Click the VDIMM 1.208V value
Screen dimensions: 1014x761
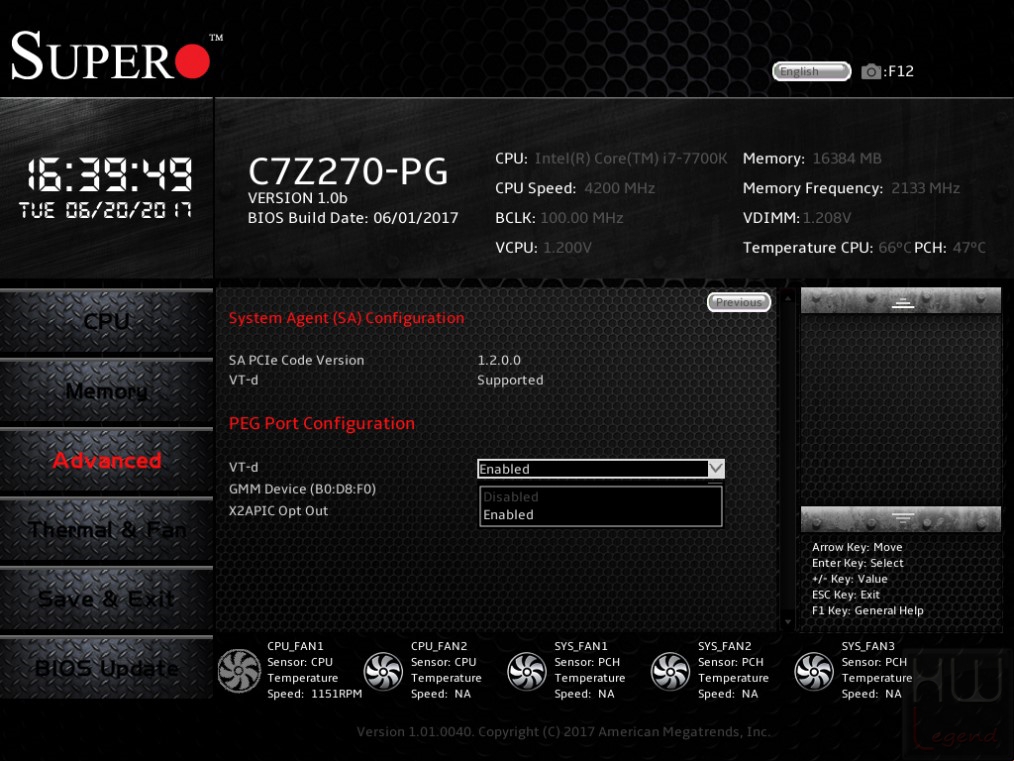point(827,218)
